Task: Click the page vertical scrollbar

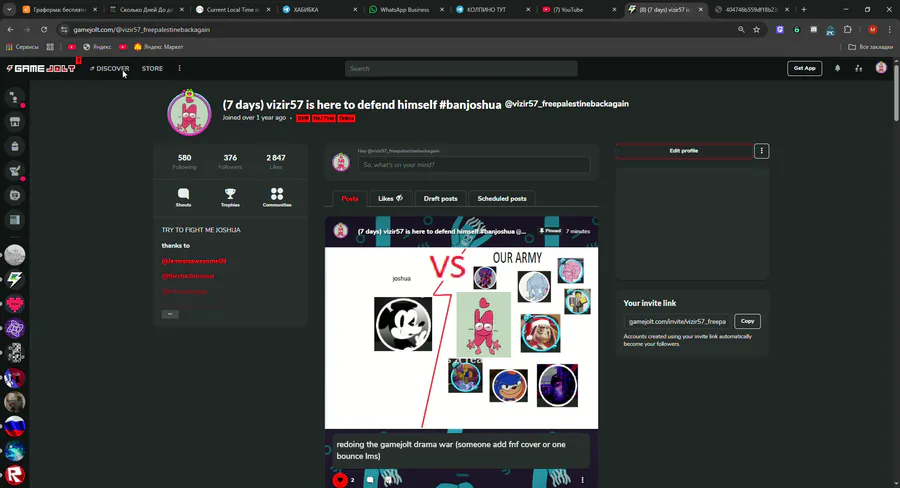Action: [x=896, y=92]
